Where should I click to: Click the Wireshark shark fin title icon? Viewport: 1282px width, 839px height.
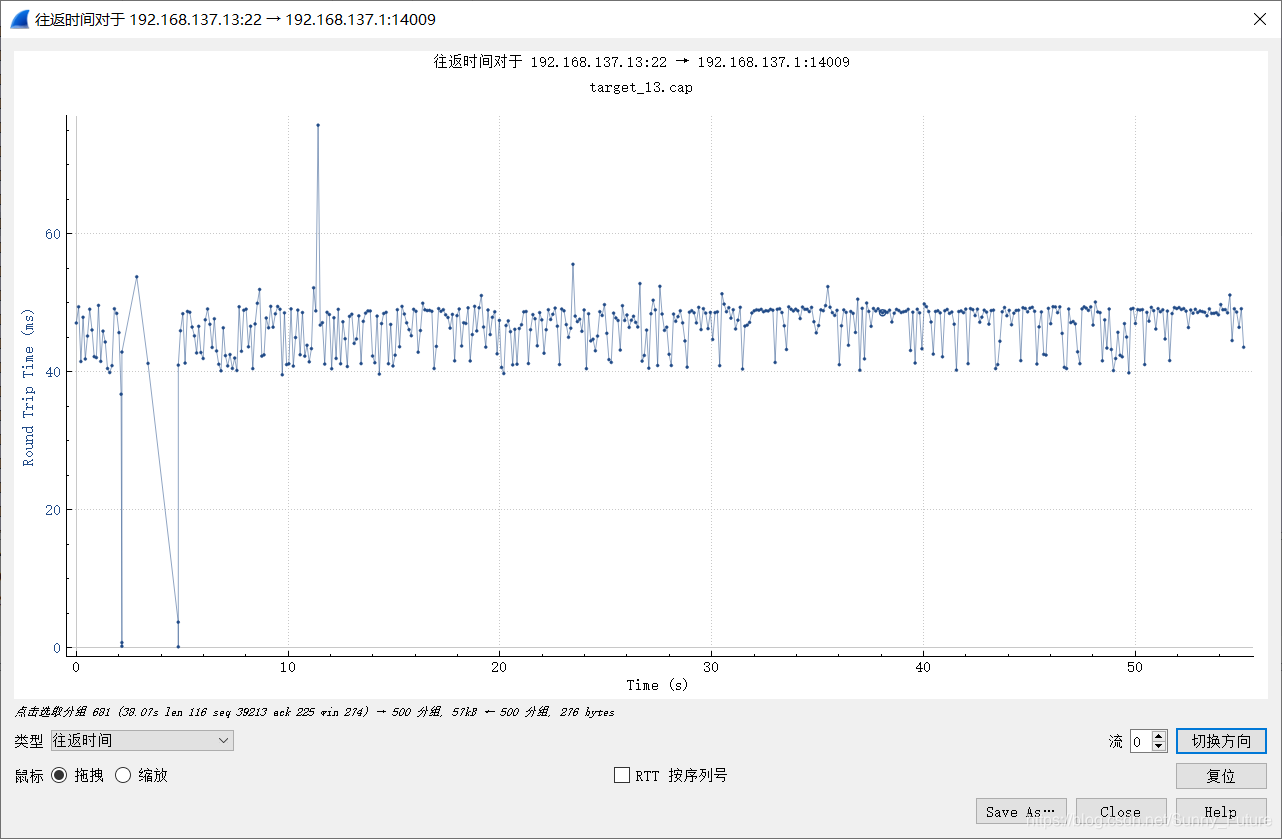tap(19, 19)
